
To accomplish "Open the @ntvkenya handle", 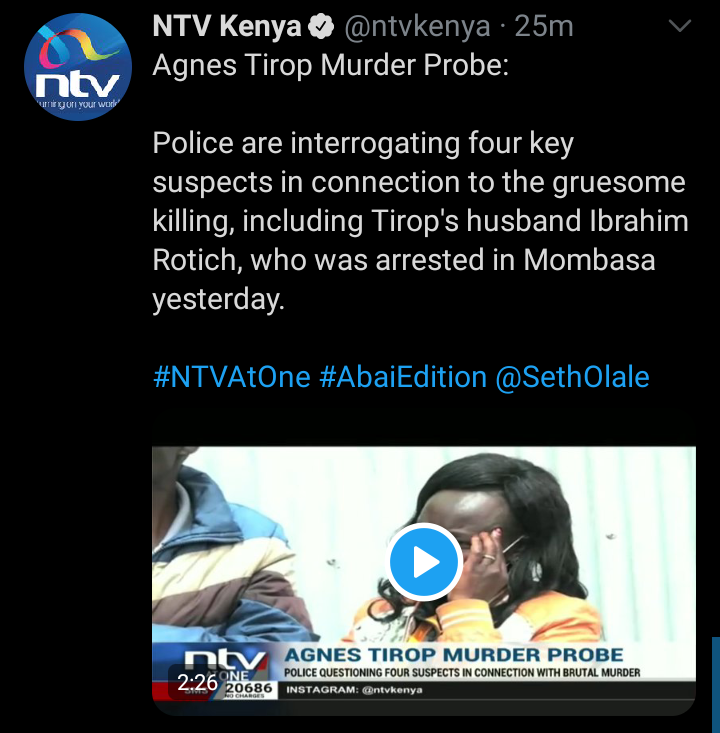I will (418, 26).
